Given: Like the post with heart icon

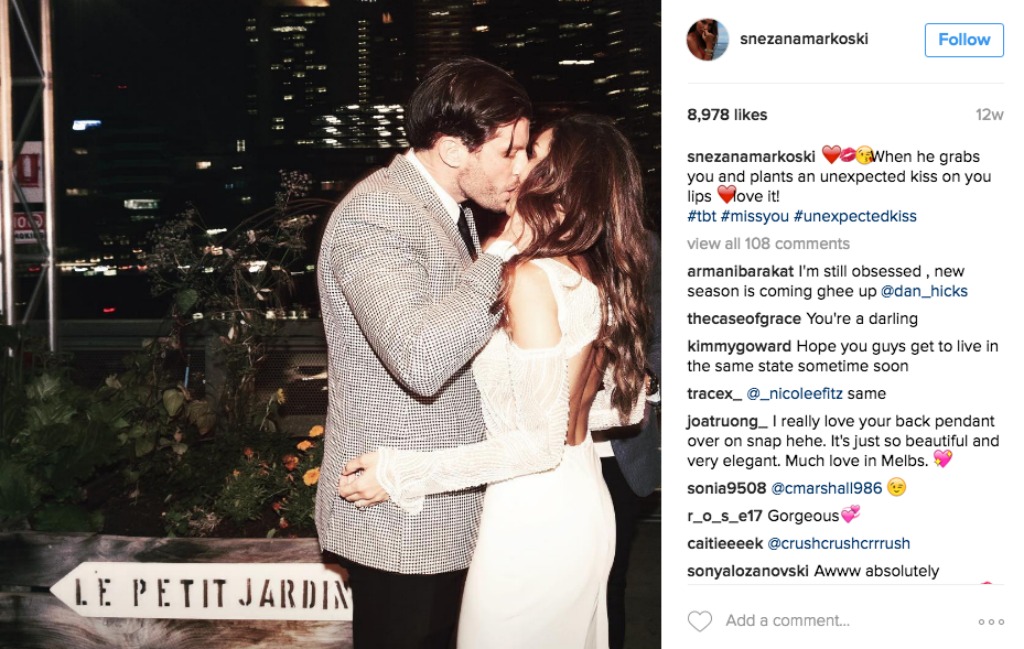Looking at the screenshot, I should coord(699,621).
